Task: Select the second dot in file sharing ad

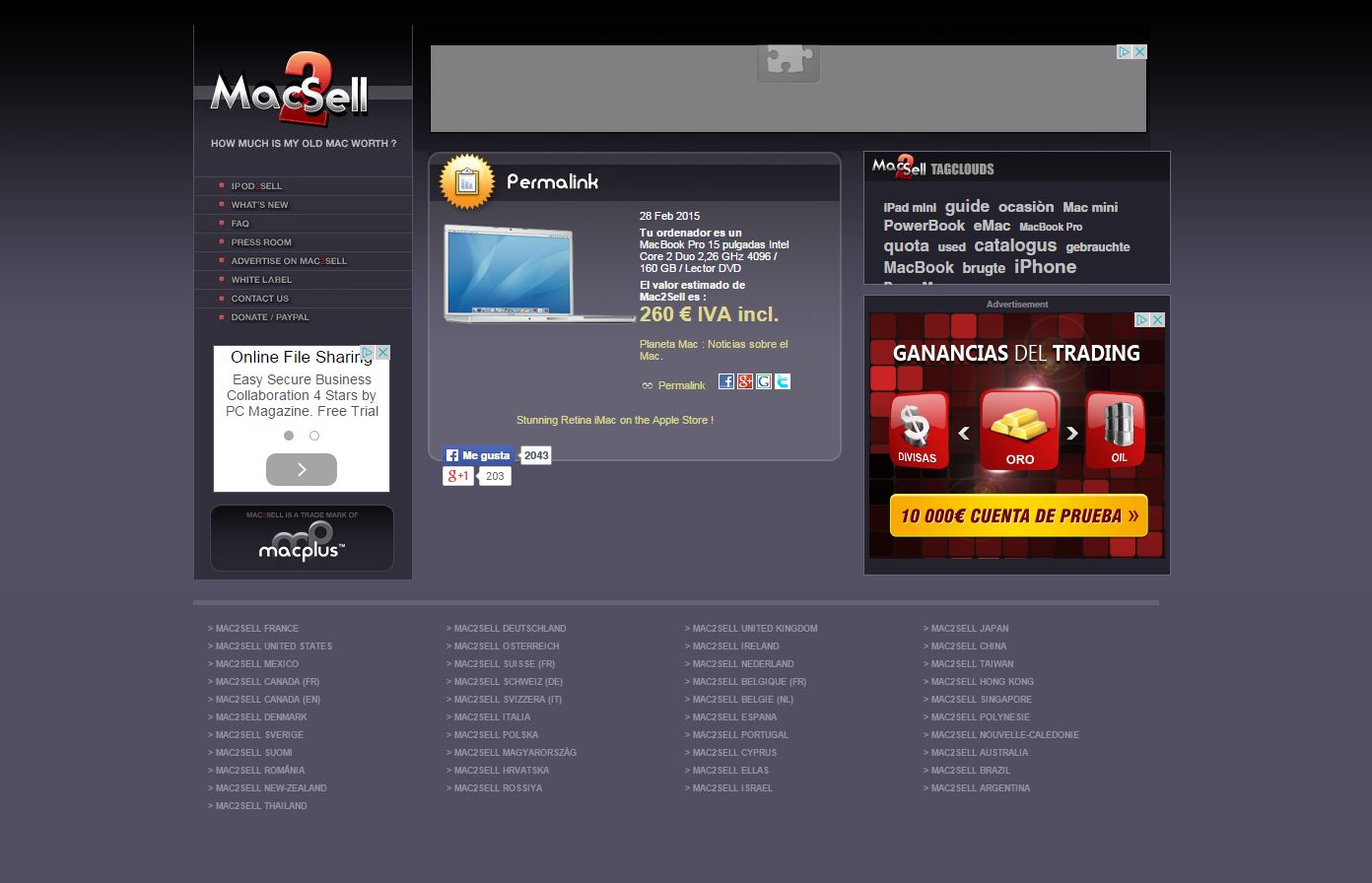Action: click(x=314, y=436)
